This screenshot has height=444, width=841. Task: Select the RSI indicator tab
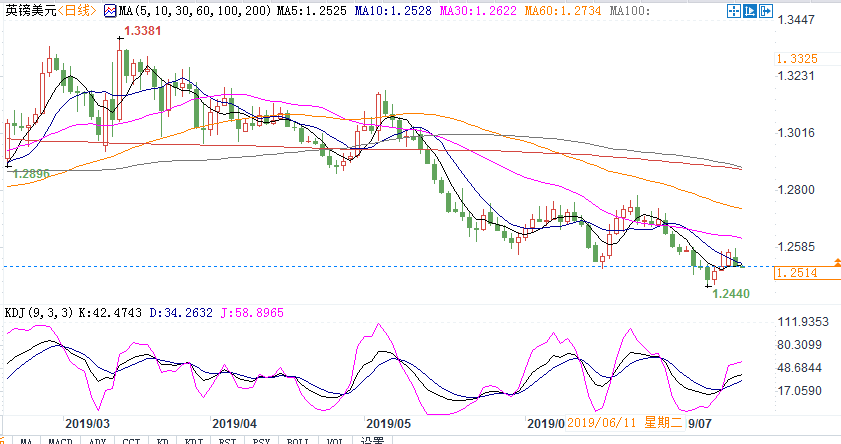[227, 441]
